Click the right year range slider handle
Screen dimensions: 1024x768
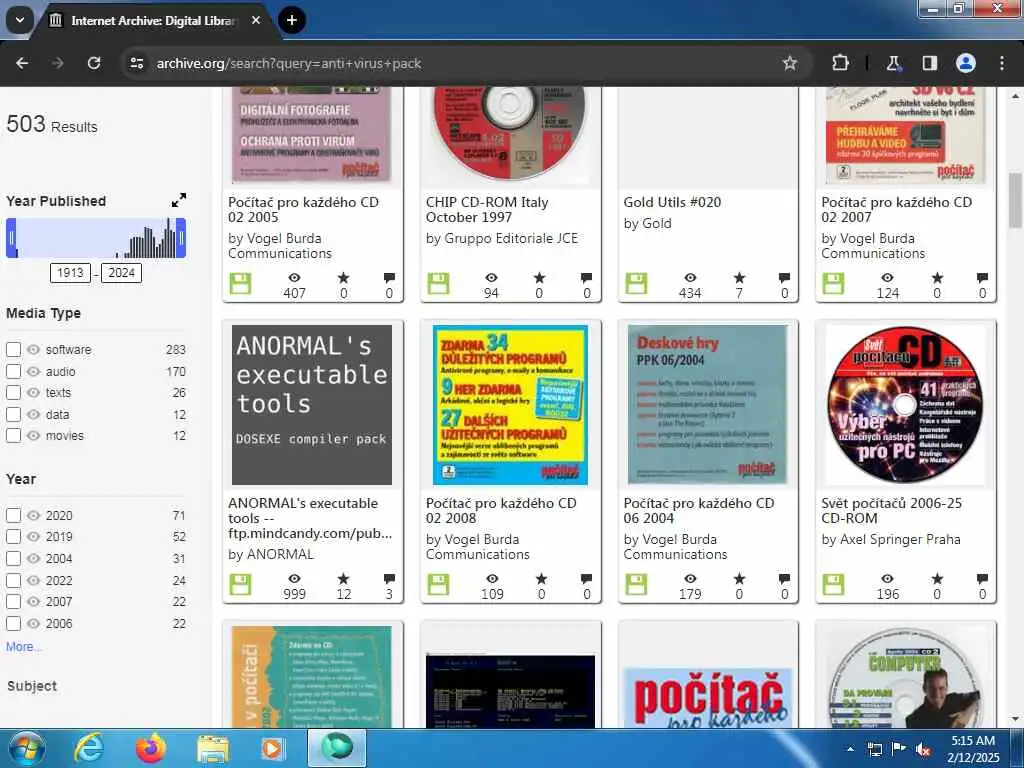(x=182, y=238)
